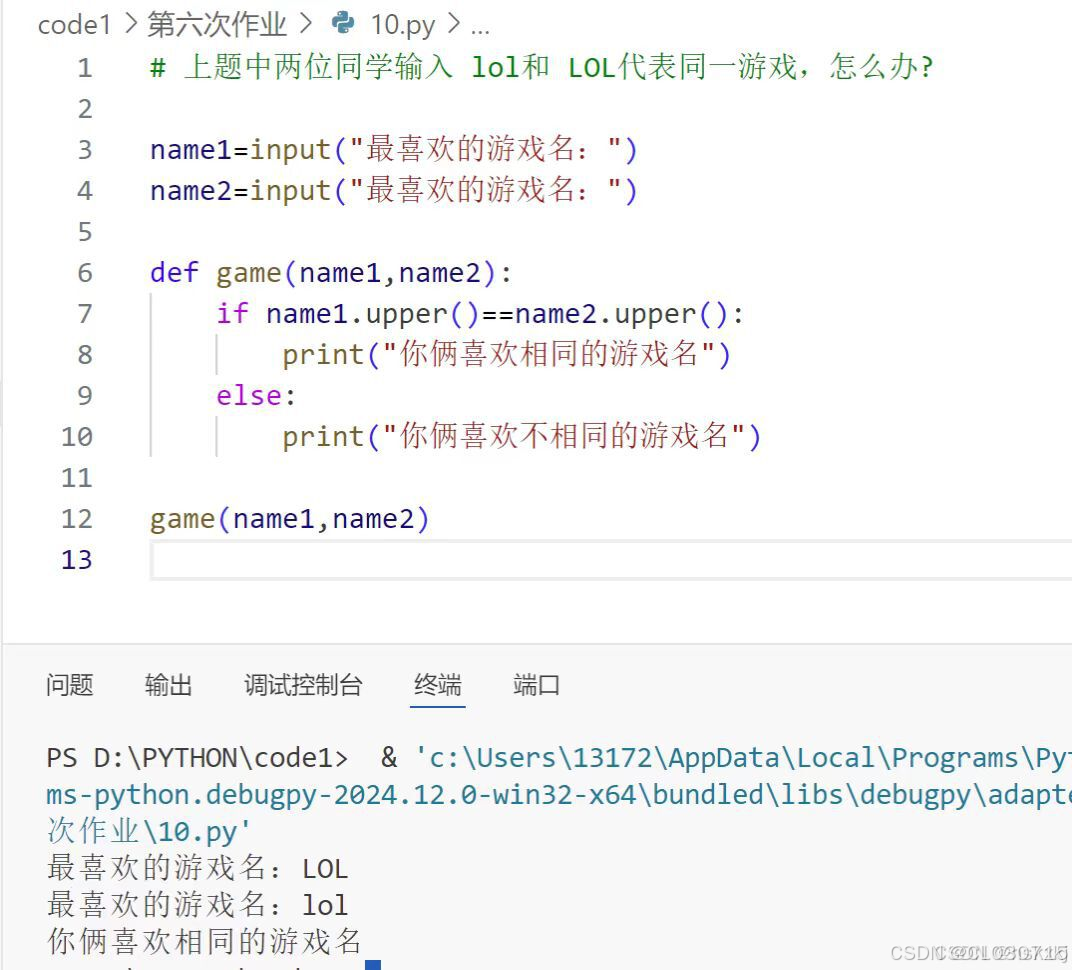Open the 端口 panel tab
The image size is (1072, 970).
tap(537, 684)
